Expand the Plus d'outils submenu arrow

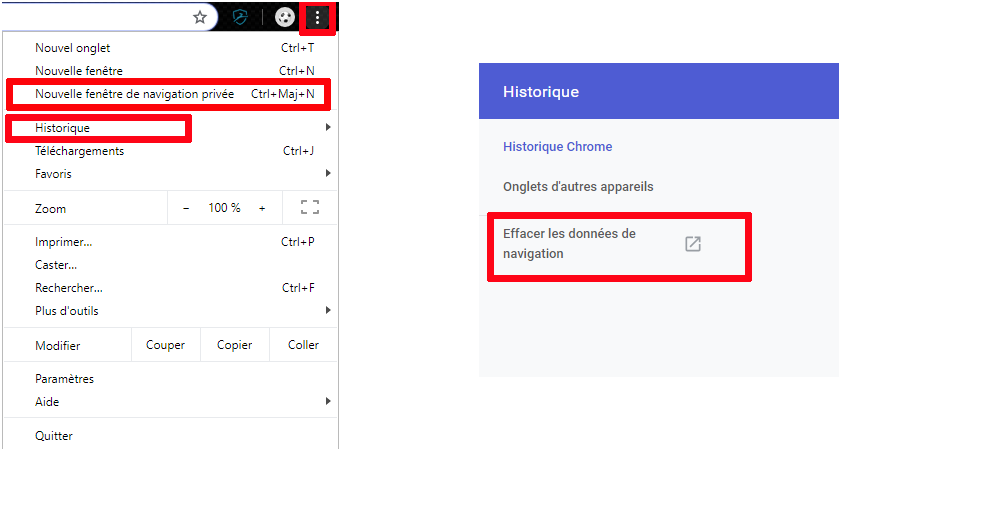click(x=328, y=310)
